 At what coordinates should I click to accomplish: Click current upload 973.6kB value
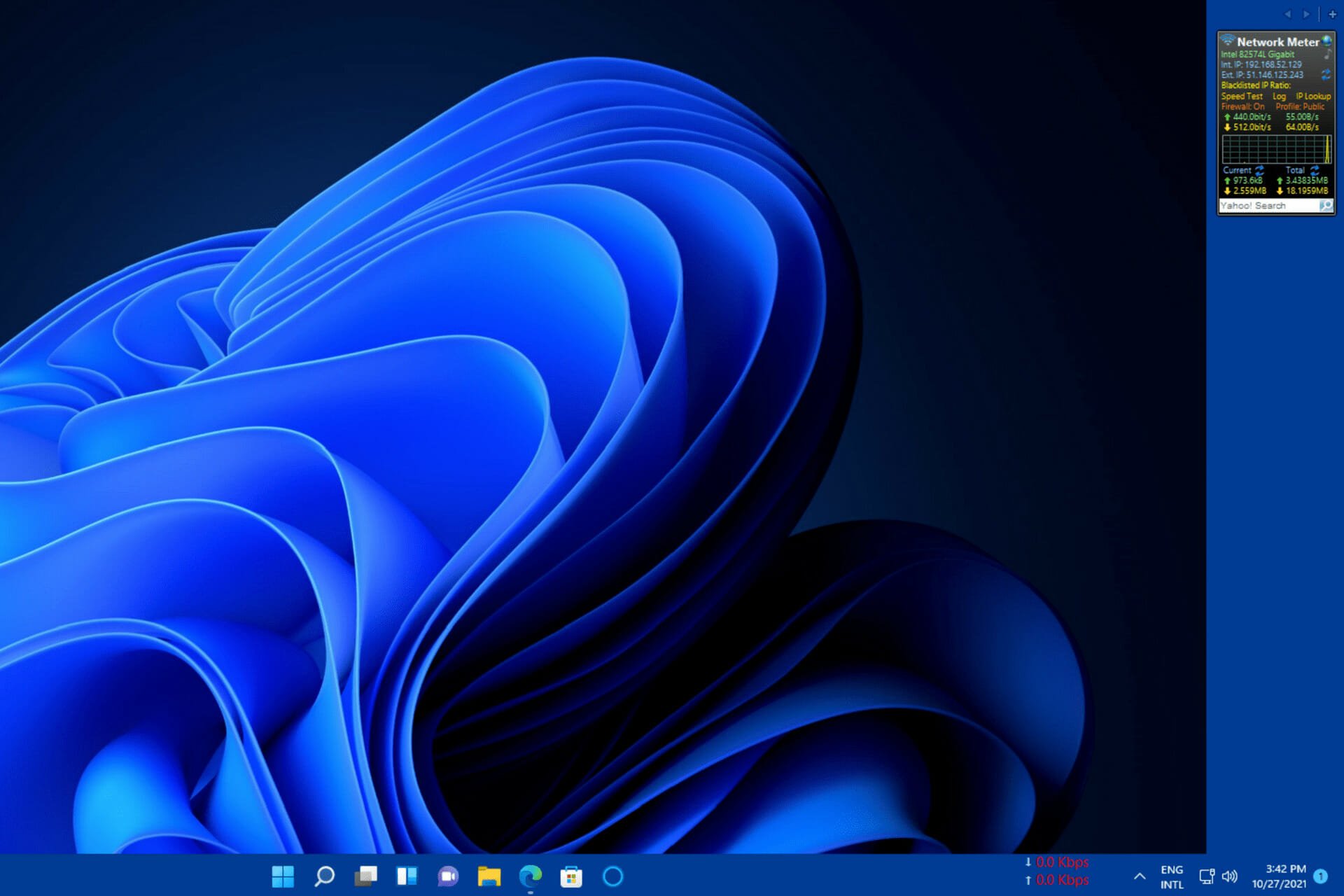pyautogui.click(x=1248, y=181)
